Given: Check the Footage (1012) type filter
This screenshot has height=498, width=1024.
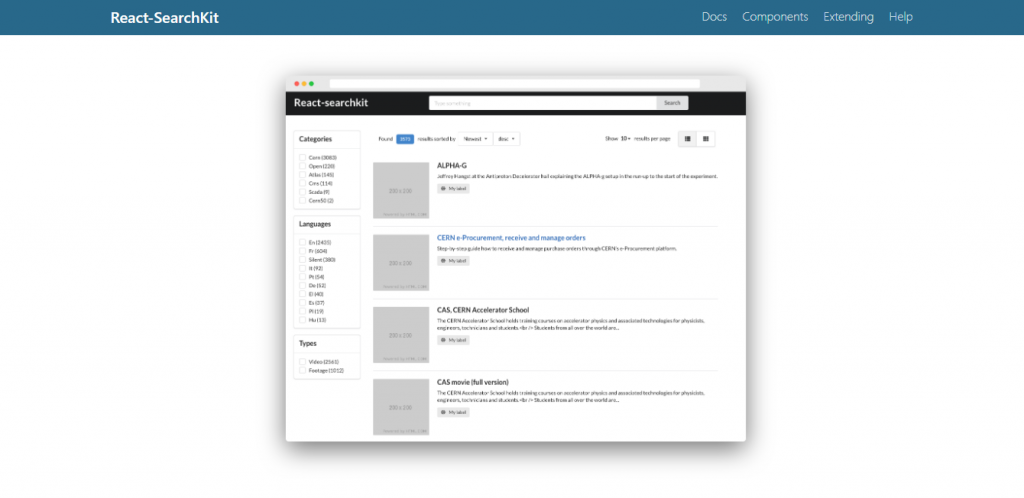Looking at the screenshot, I should [x=302, y=370].
